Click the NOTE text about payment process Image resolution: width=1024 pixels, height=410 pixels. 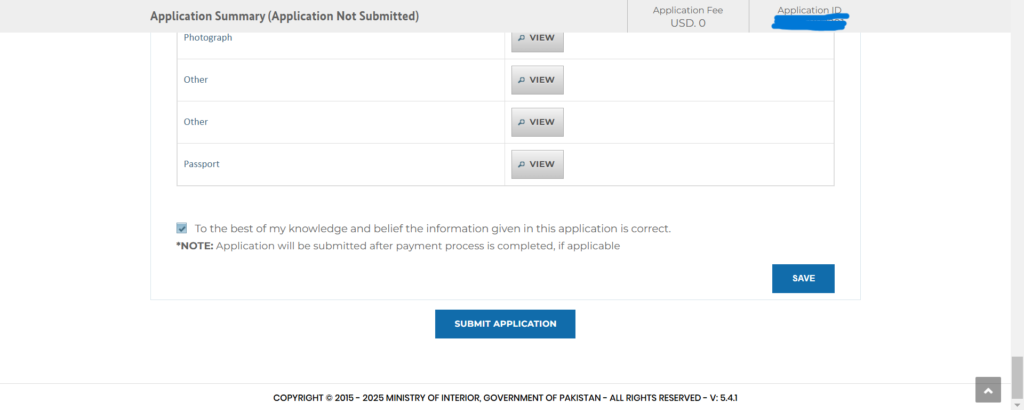click(398, 246)
